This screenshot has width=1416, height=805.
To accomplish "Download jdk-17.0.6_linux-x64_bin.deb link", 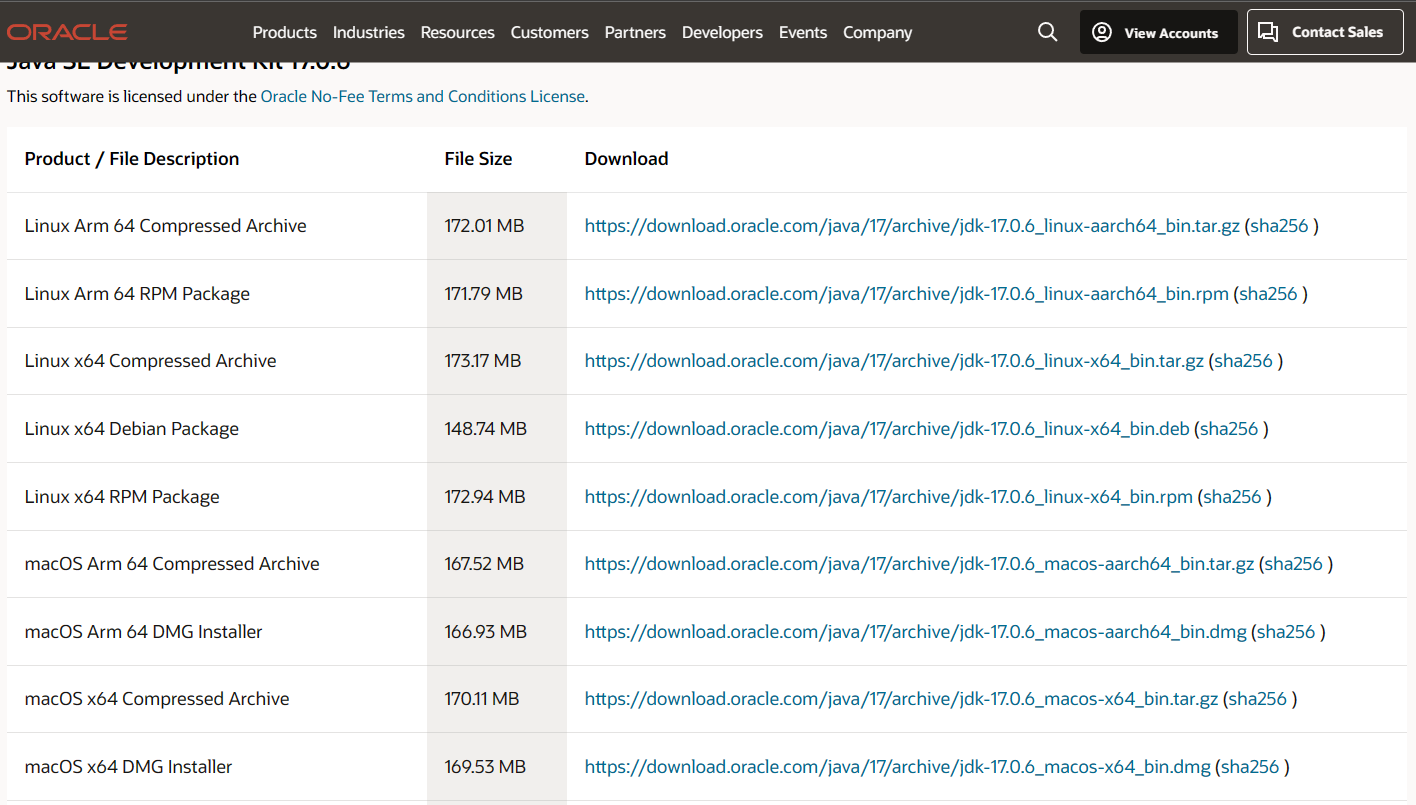I will [x=887, y=429].
